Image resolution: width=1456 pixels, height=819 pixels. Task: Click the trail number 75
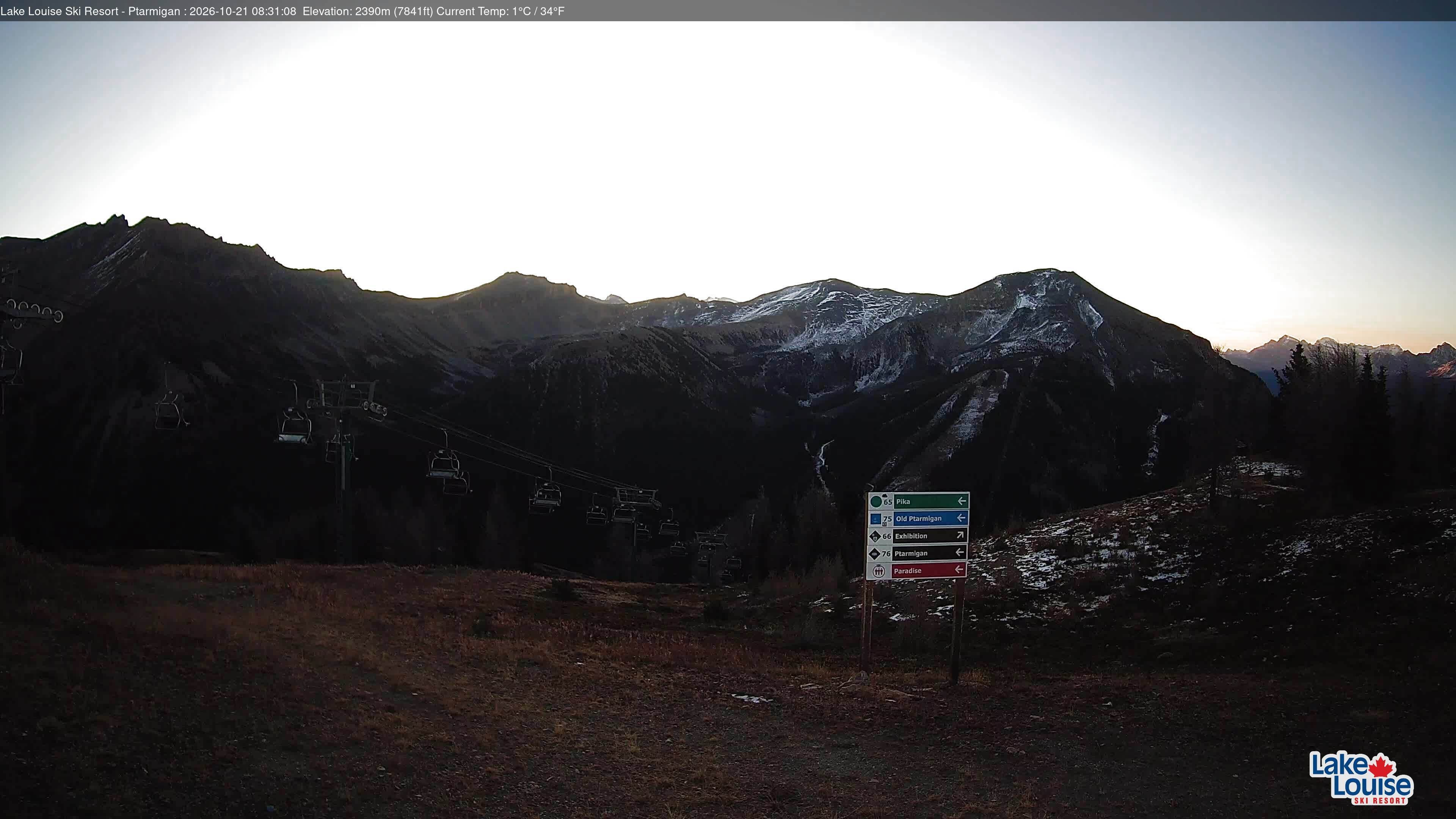(x=887, y=519)
